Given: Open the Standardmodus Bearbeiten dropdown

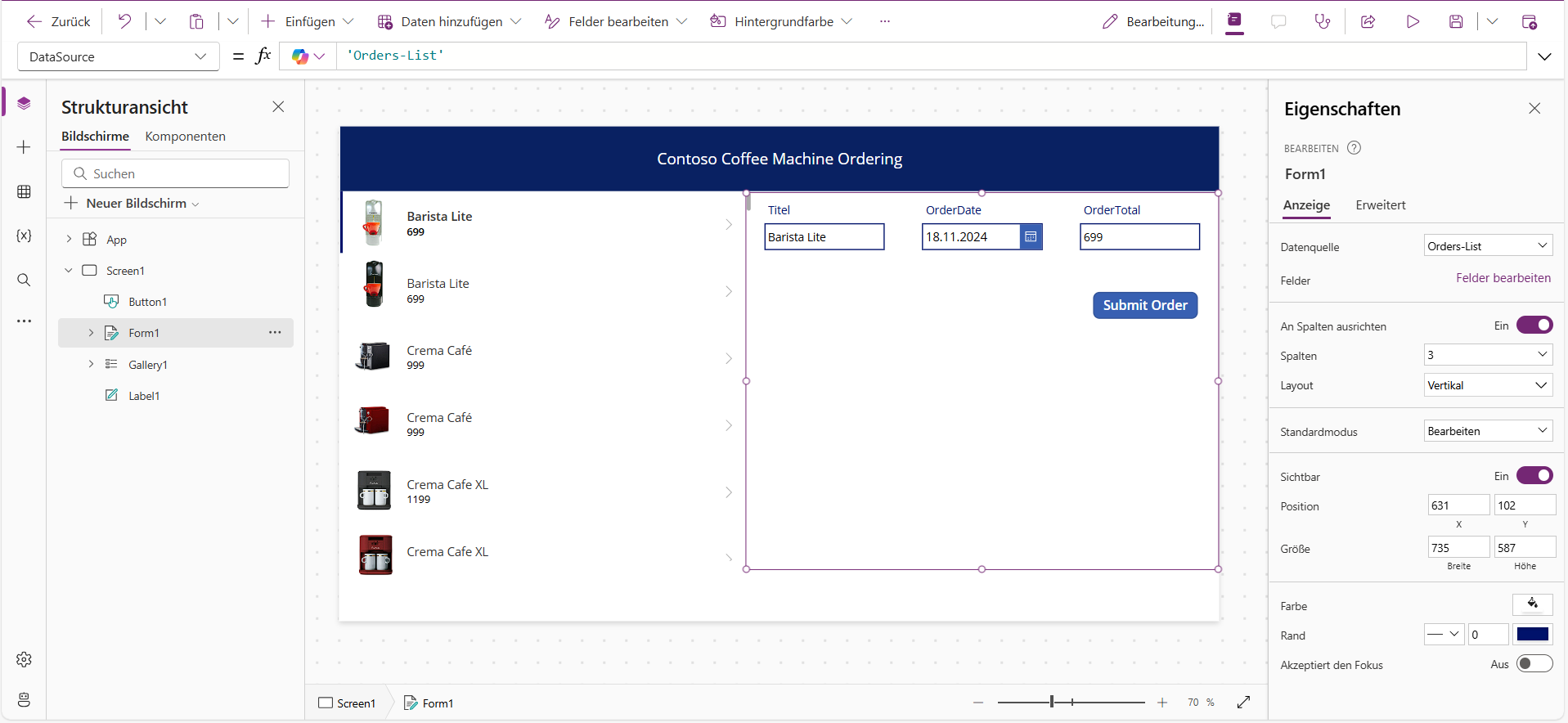Looking at the screenshot, I should pyautogui.click(x=1488, y=430).
